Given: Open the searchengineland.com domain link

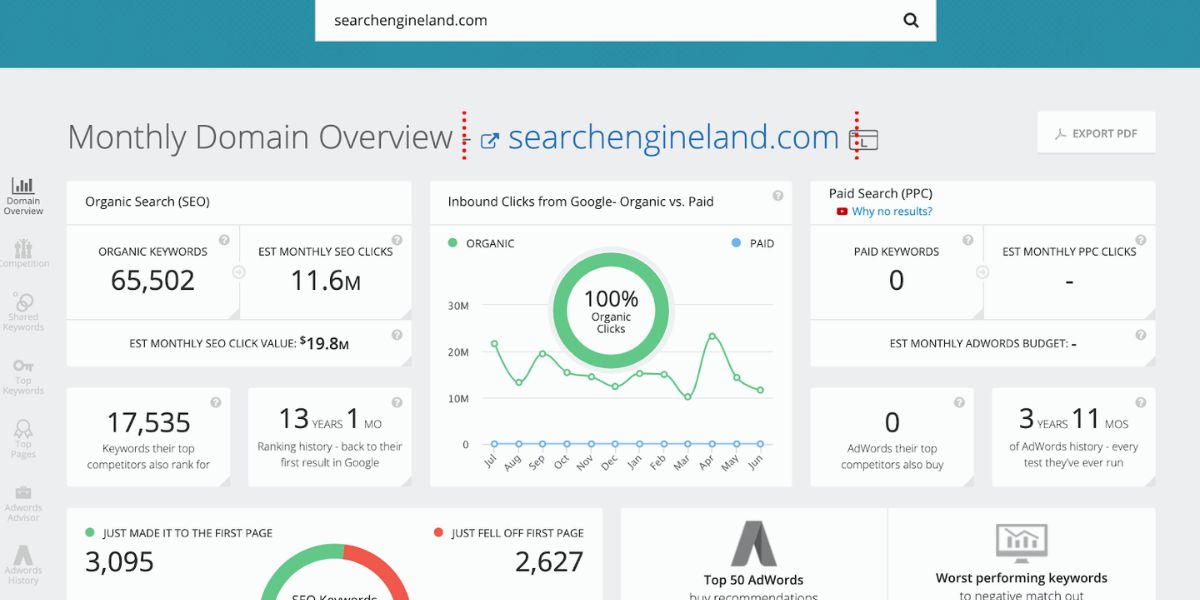Looking at the screenshot, I should [673, 137].
